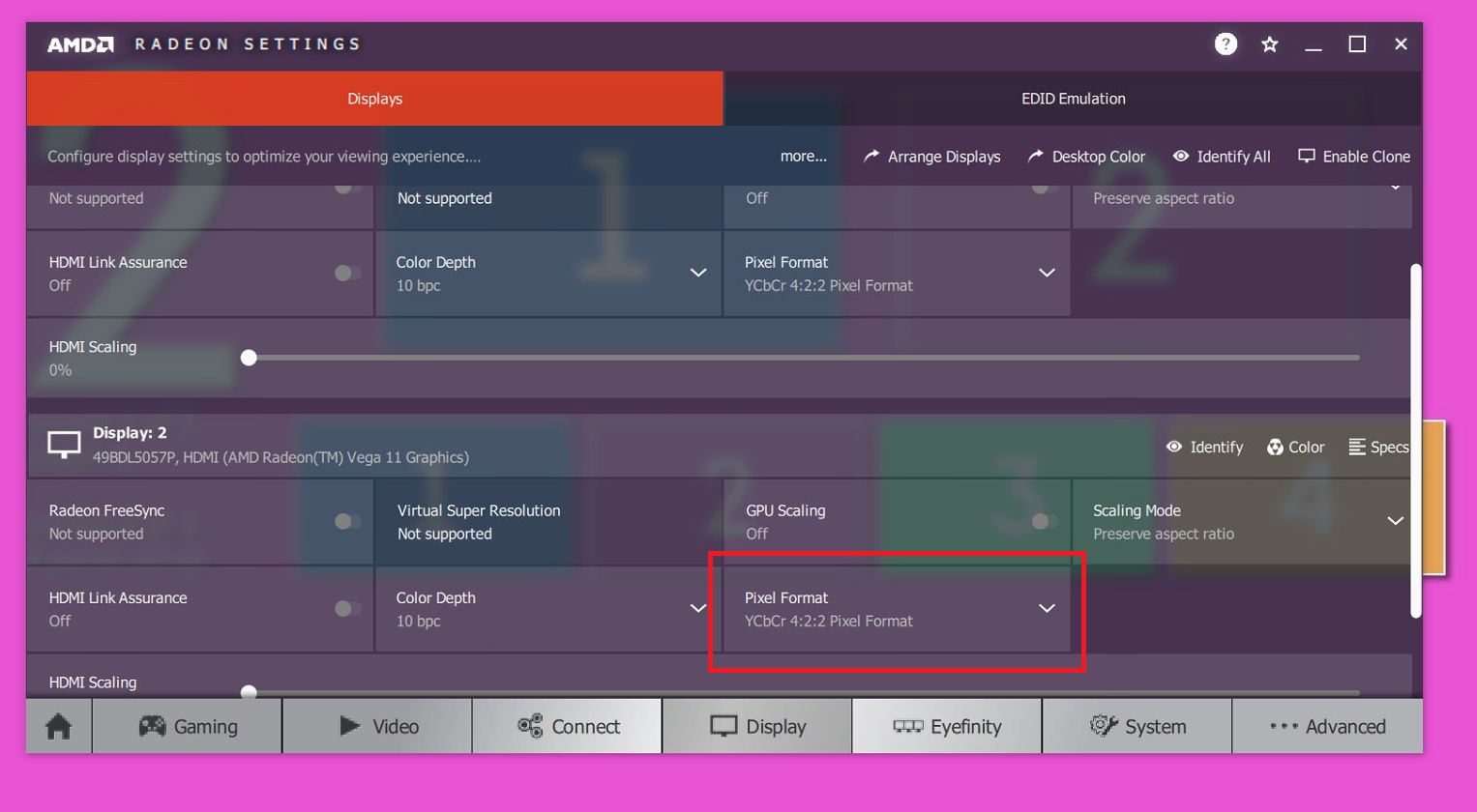
Task: Open the Display section in the bottom bar
Action: (757, 726)
